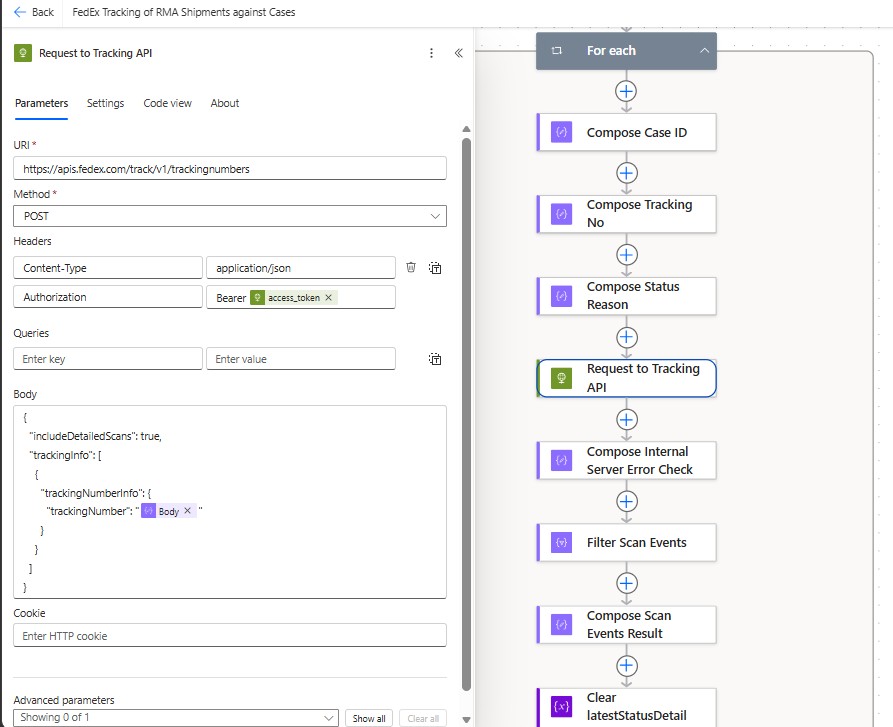Image resolution: width=893 pixels, height=727 pixels.
Task: Switch Headers to text mode icon
Action: (435, 268)
